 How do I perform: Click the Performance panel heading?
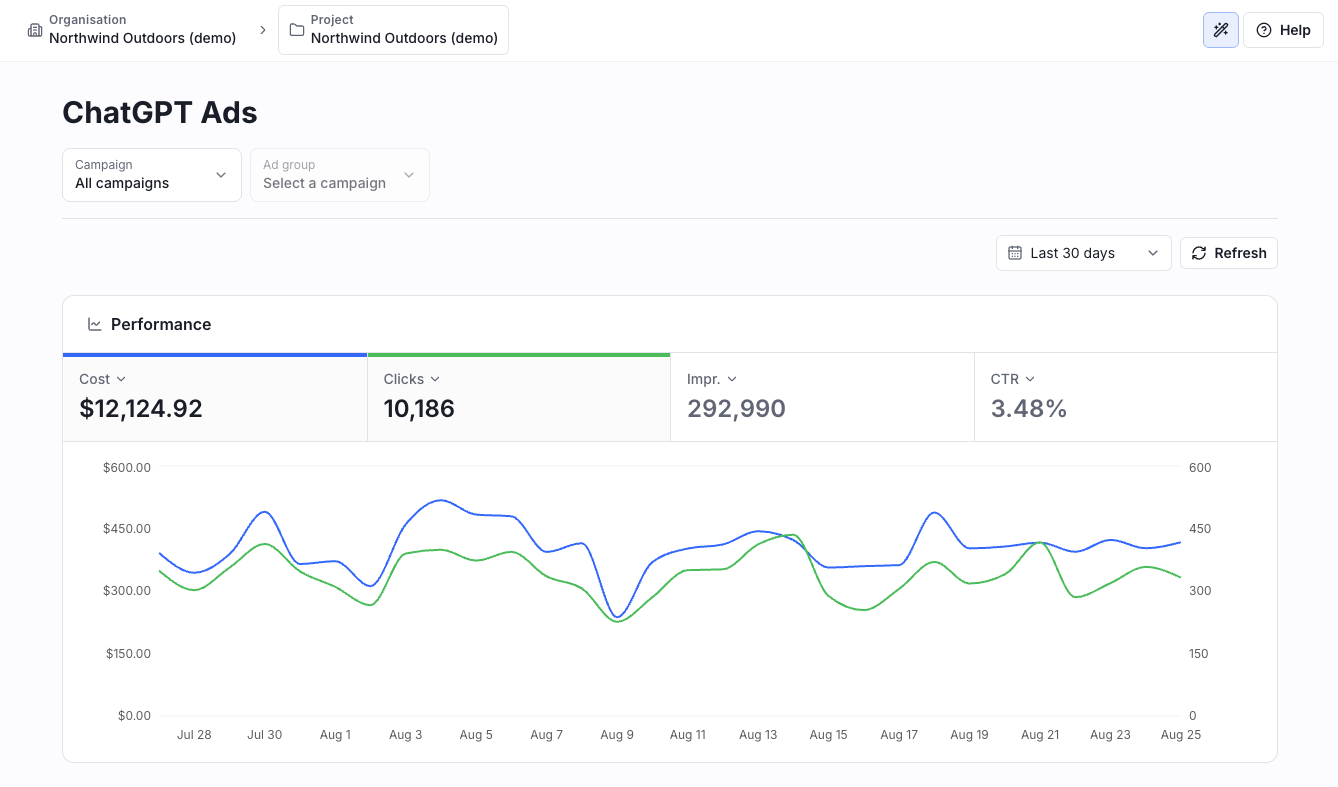pyautogui.click(x=161, y=324)
